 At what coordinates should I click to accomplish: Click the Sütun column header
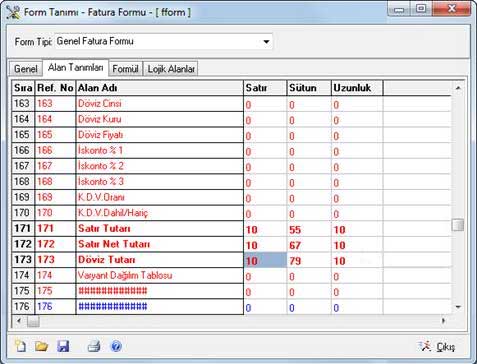(x=309, y=88)
